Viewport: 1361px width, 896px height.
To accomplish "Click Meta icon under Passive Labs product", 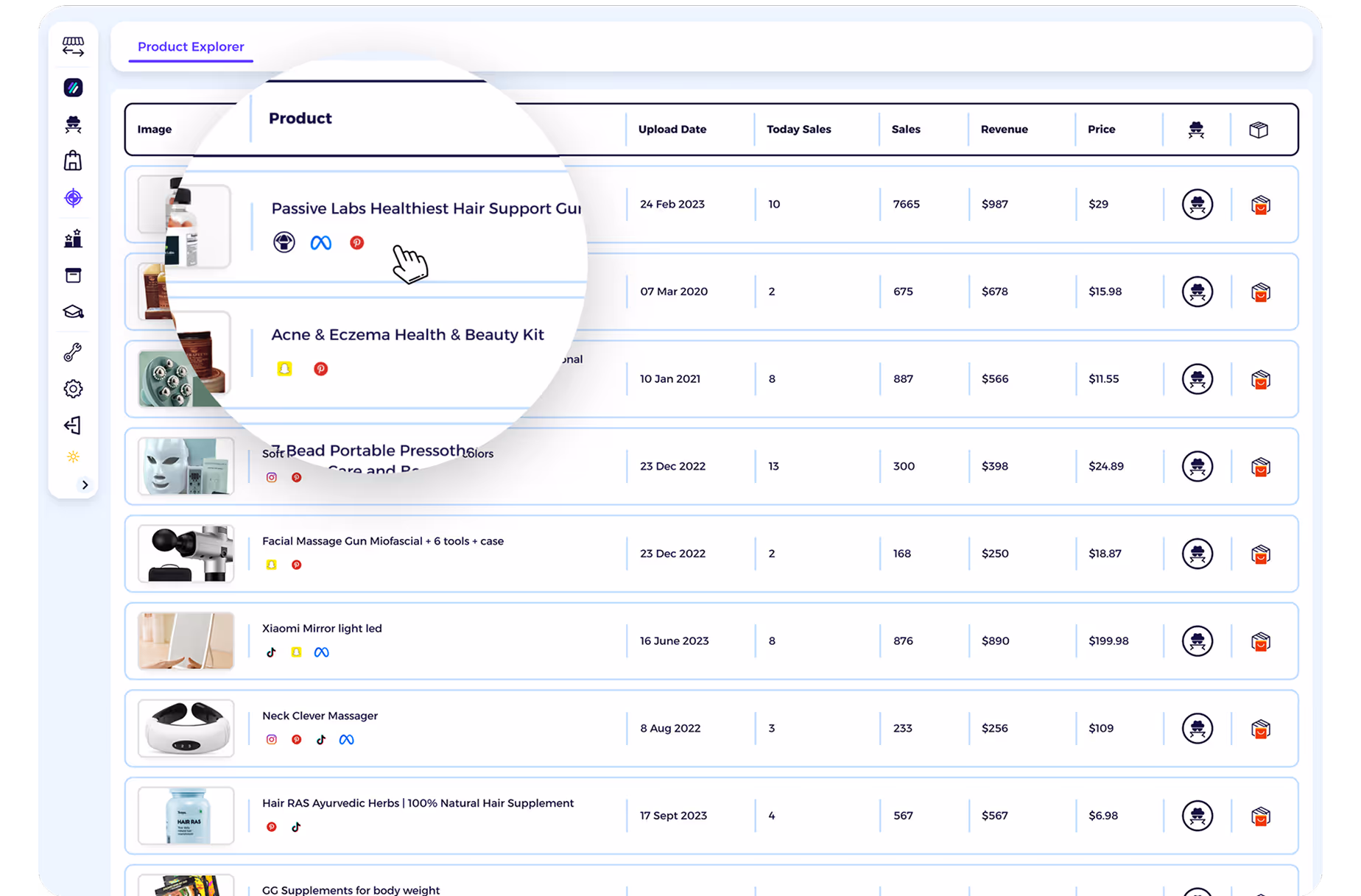I will coord(321,243).
